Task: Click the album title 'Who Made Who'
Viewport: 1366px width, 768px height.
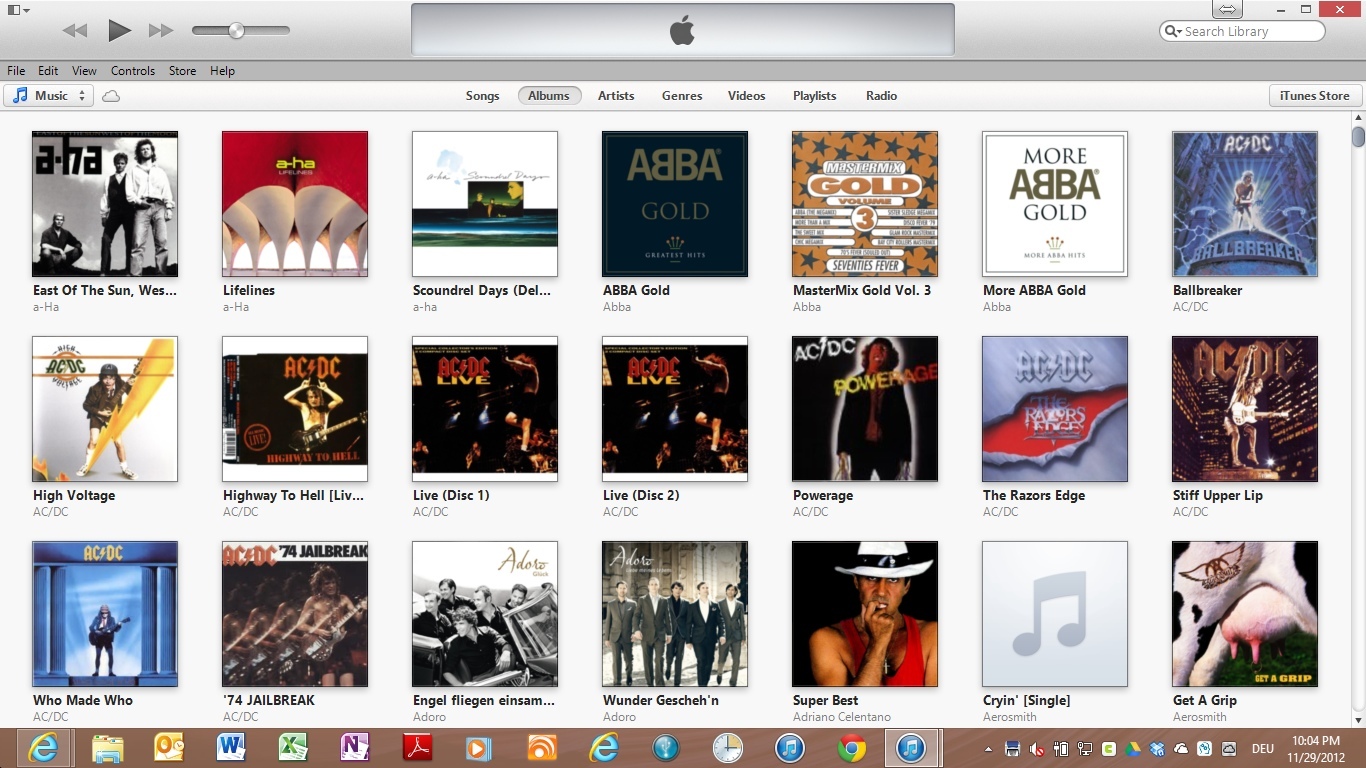Action: (83, 700)
